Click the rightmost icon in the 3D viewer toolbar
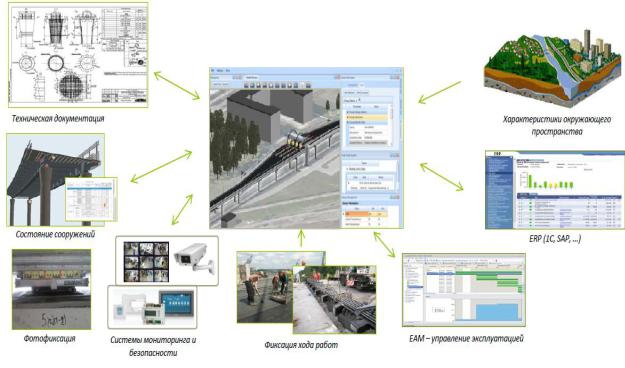625x368 pixels. [x=308, y=85]
